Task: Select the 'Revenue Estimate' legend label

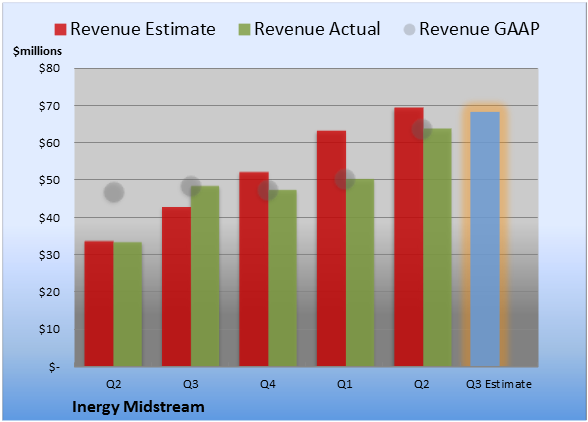Action: coord(143,29)
